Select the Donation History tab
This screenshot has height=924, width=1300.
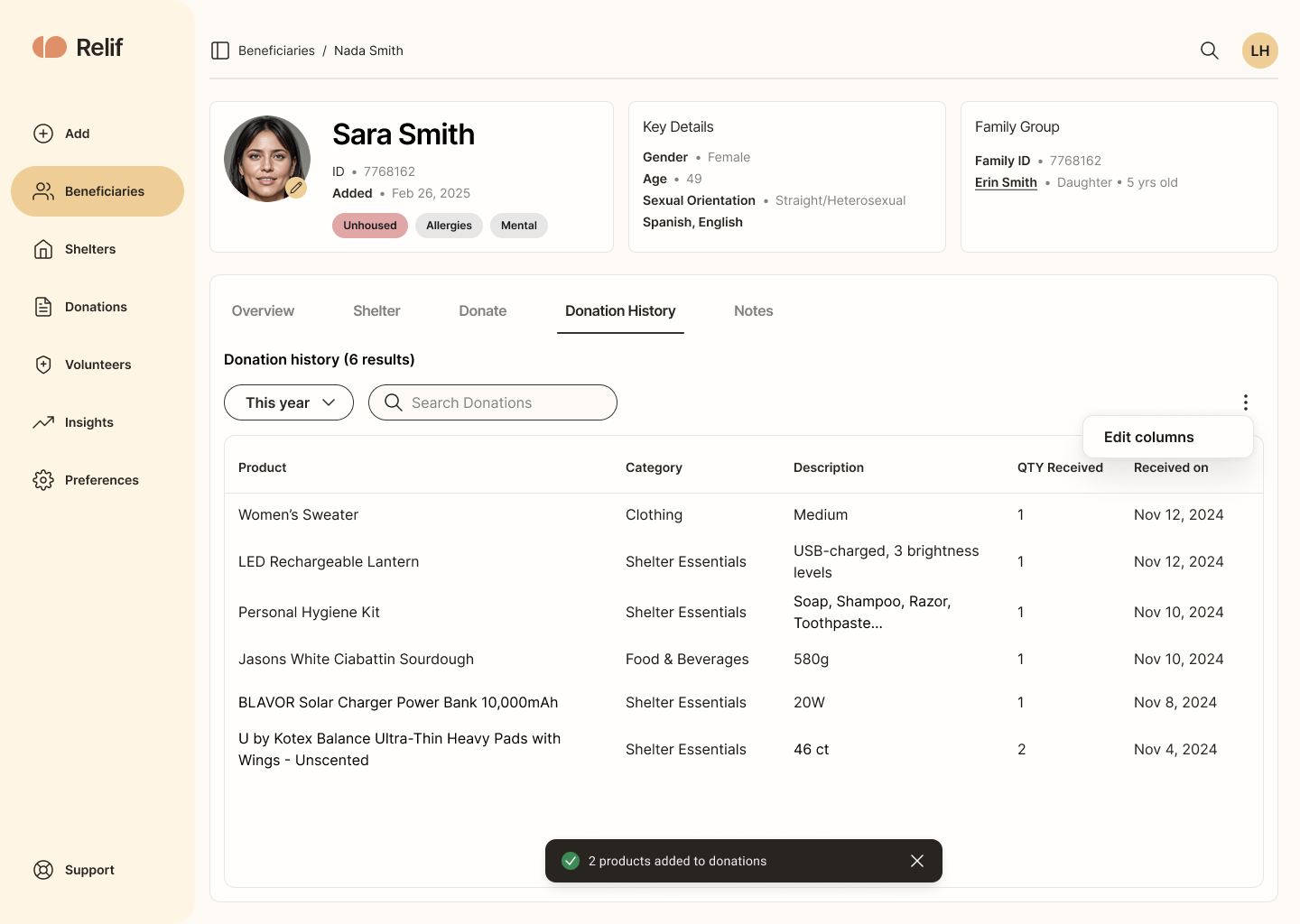click(620, 310)
